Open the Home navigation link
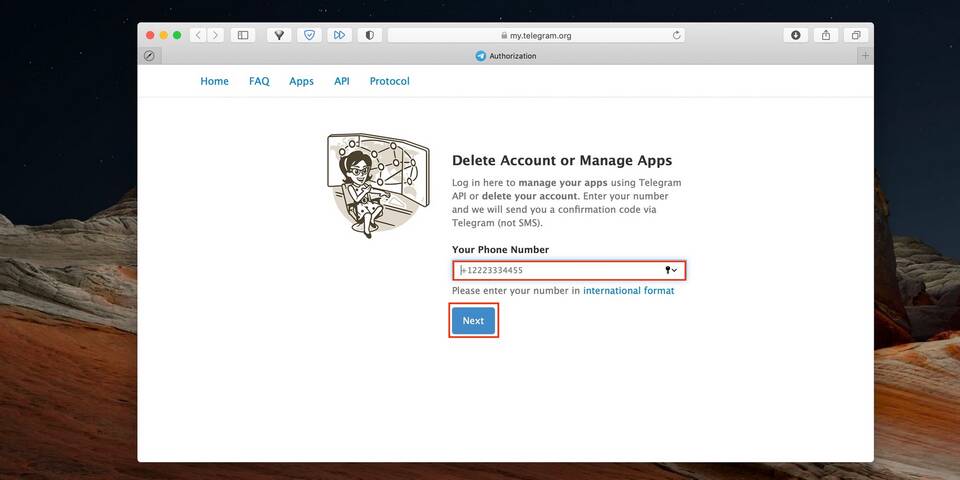The width and height of the screenshot is (960, 480). click(214, 81)
